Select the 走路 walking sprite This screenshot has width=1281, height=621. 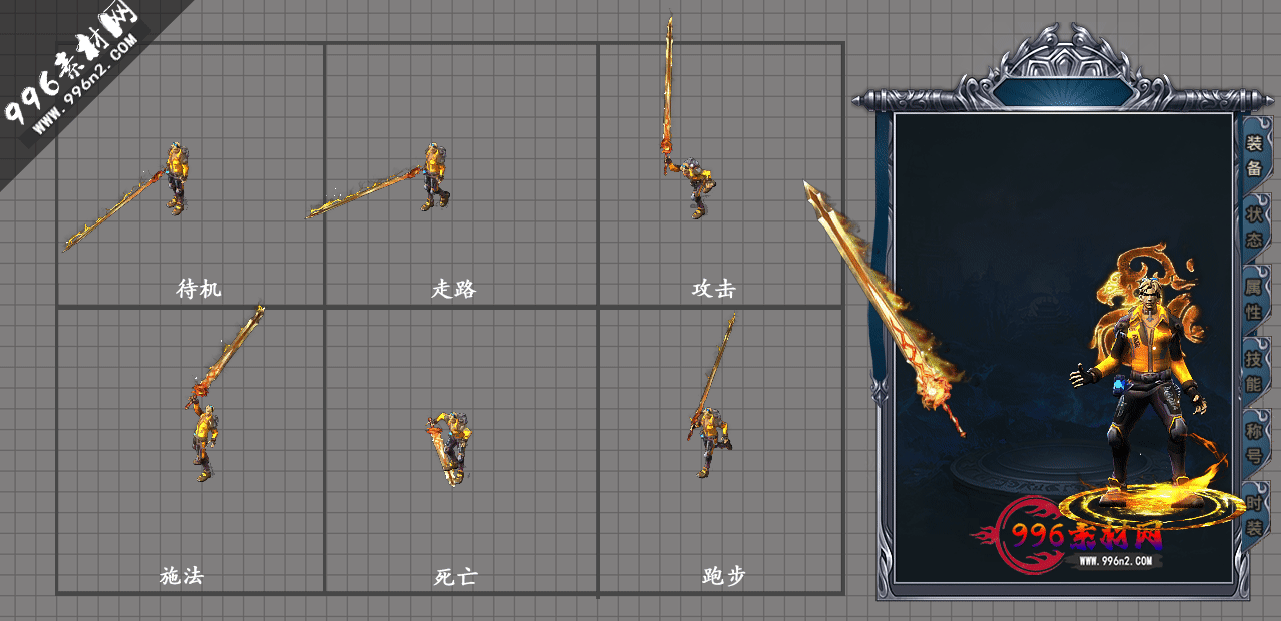click(x=378, y=180)
